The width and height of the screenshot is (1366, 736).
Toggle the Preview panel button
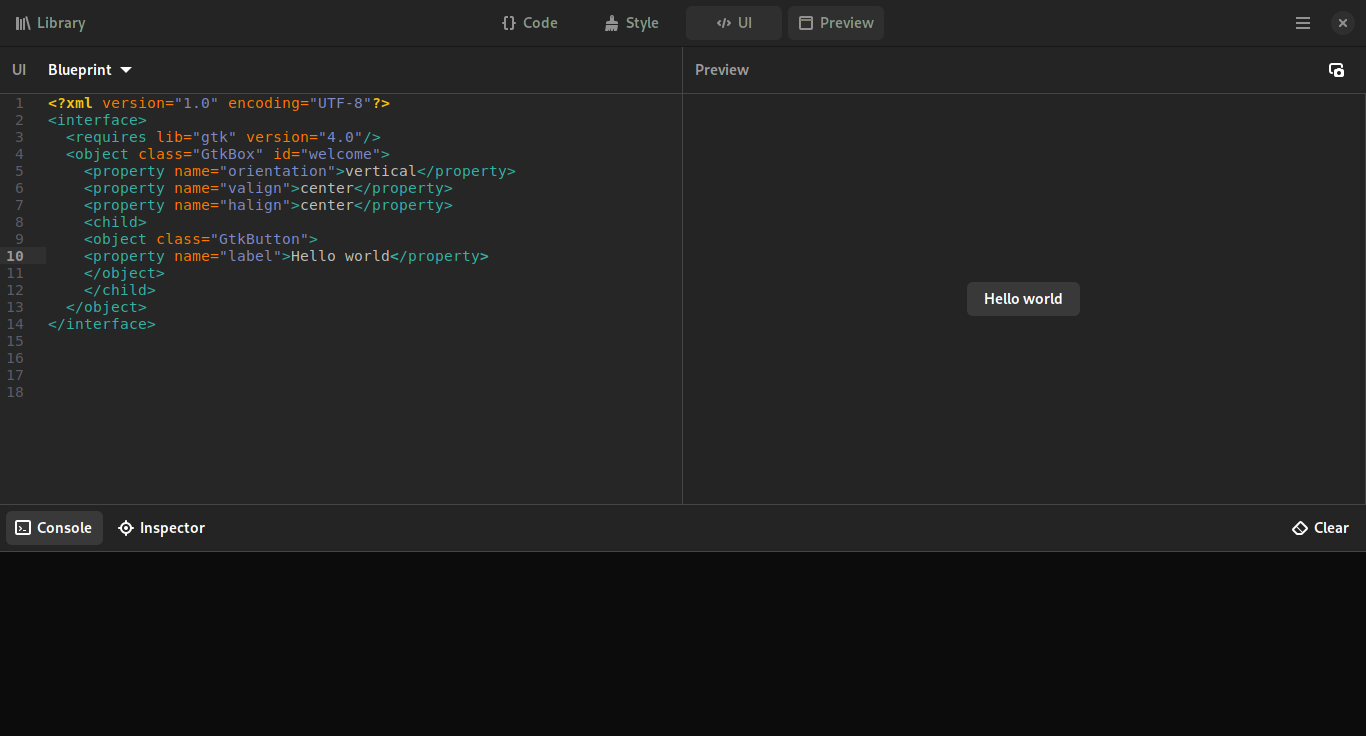tap(835, 22)
